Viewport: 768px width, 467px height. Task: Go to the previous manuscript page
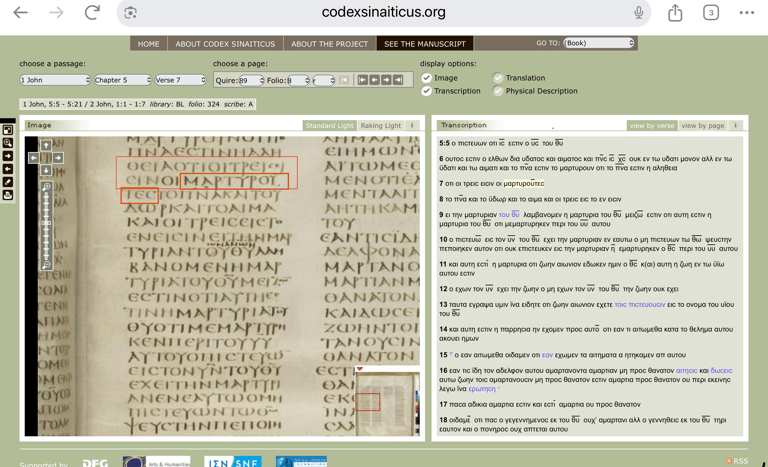point(374,80)
